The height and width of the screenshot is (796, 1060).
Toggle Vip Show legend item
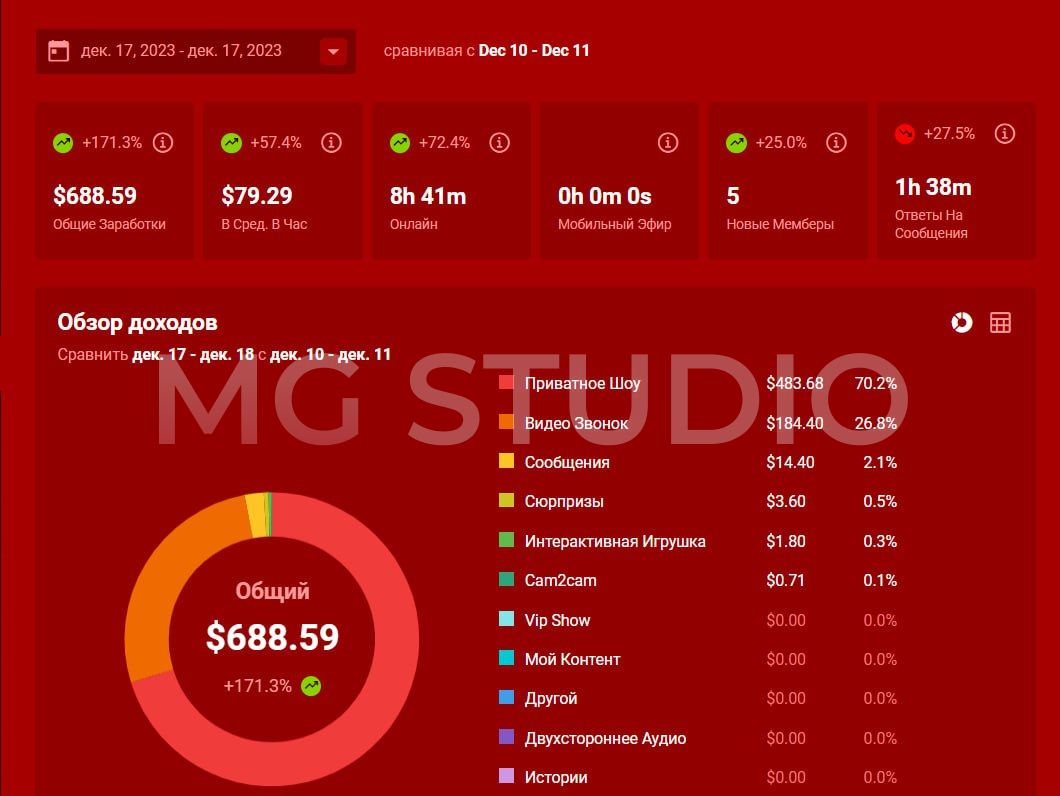[557, 621]
